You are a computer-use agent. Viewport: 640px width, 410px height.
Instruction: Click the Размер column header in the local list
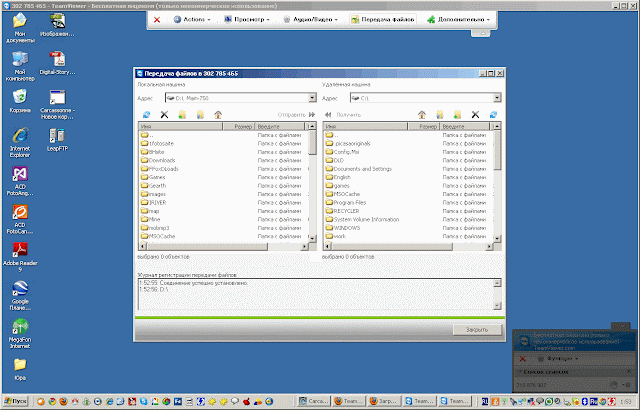pyautogui.click(x=242, y=127)
